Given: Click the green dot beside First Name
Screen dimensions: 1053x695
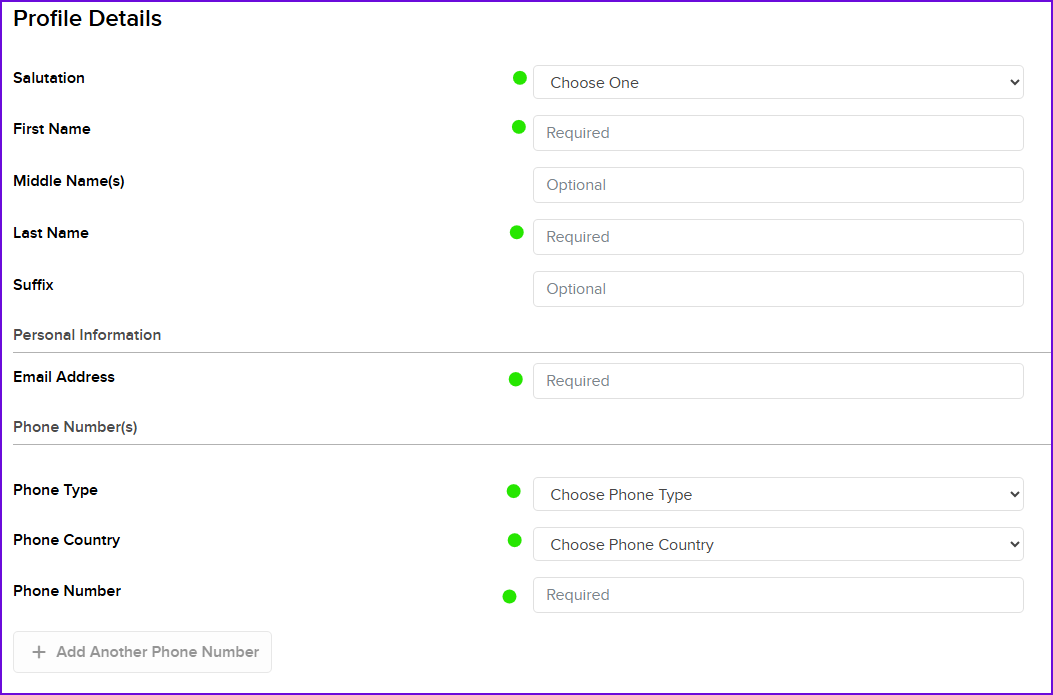Looking at the screenshot, I should (518, 127).
